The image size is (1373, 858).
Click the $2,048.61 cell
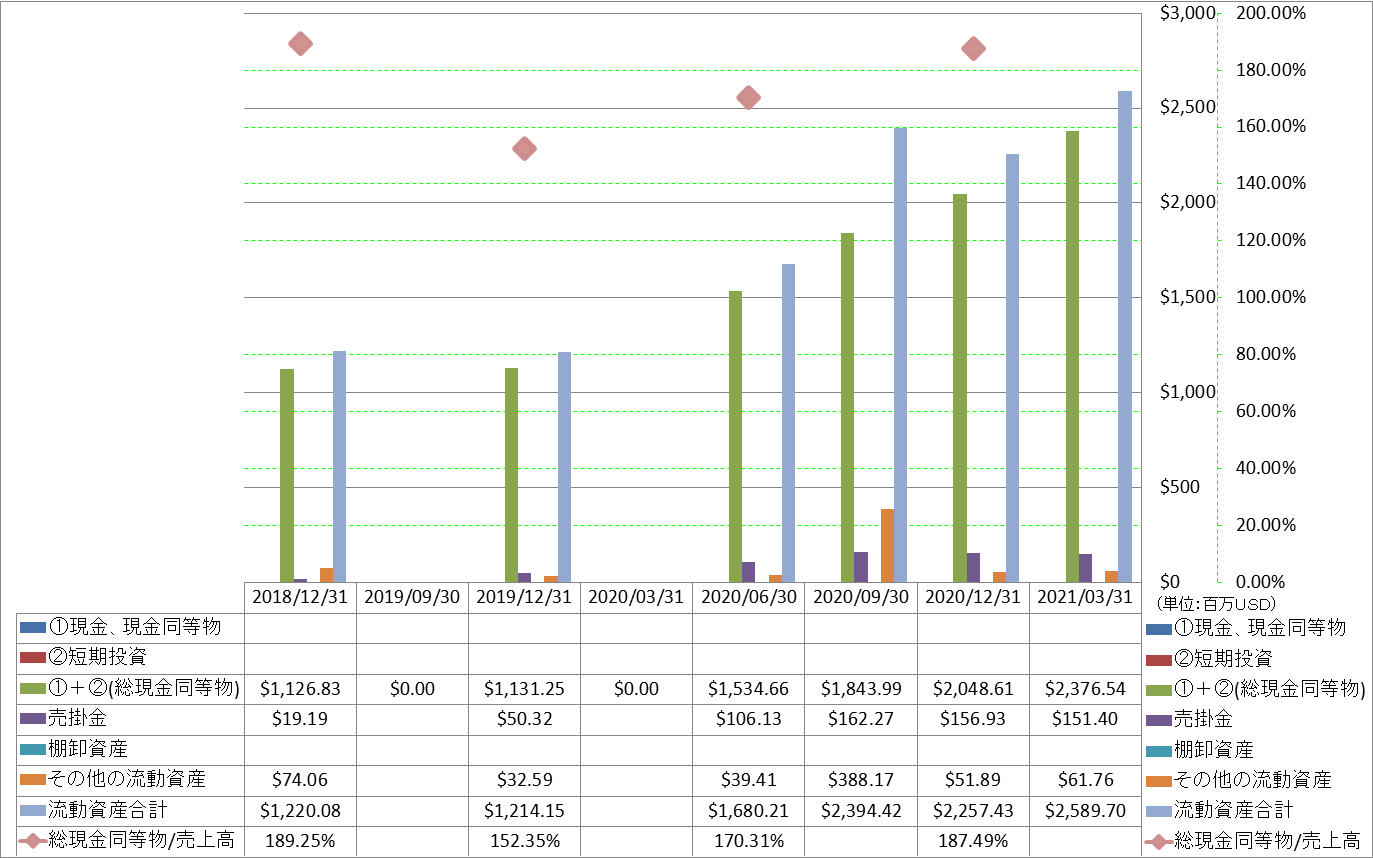[x=972, y=689]
